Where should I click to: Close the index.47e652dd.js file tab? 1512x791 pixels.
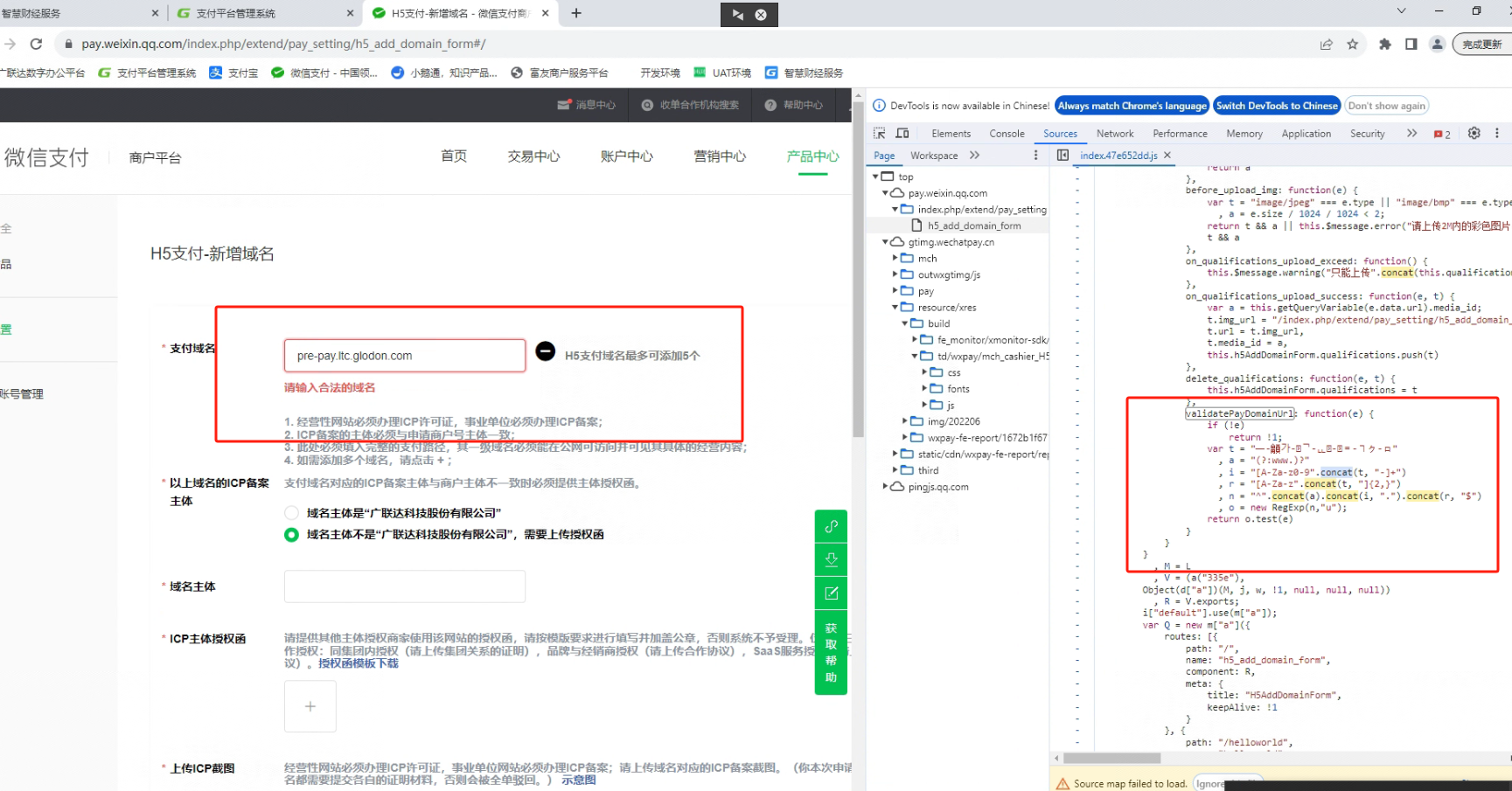pyautogui.click(x=1167, y=156)
